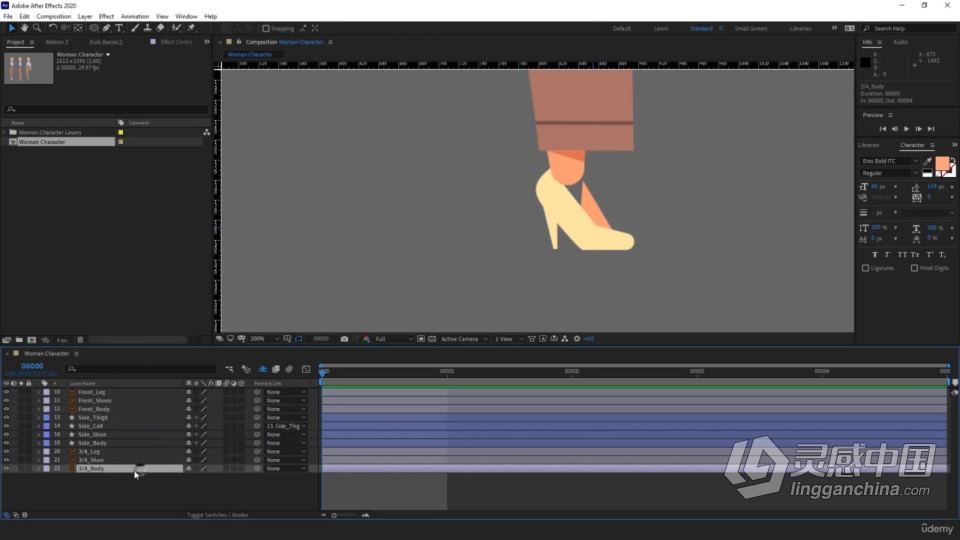The width and height of the screenshot is (960, 540).
Task: Enable Frame Blending for the timeline
Action: click(276, 369)
